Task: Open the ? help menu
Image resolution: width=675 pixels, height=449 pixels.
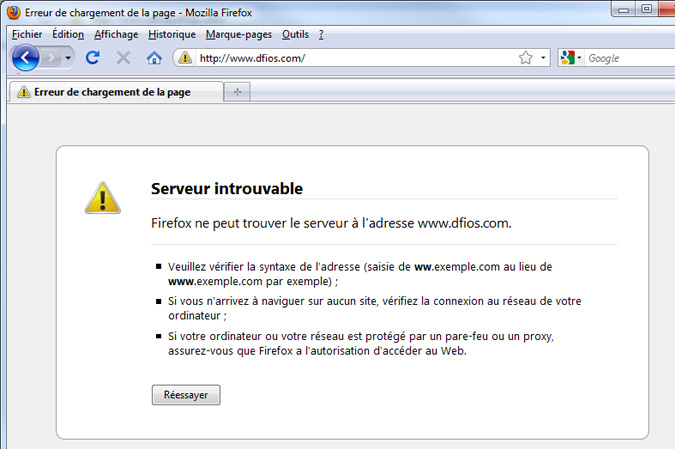Action: point(321,34)
